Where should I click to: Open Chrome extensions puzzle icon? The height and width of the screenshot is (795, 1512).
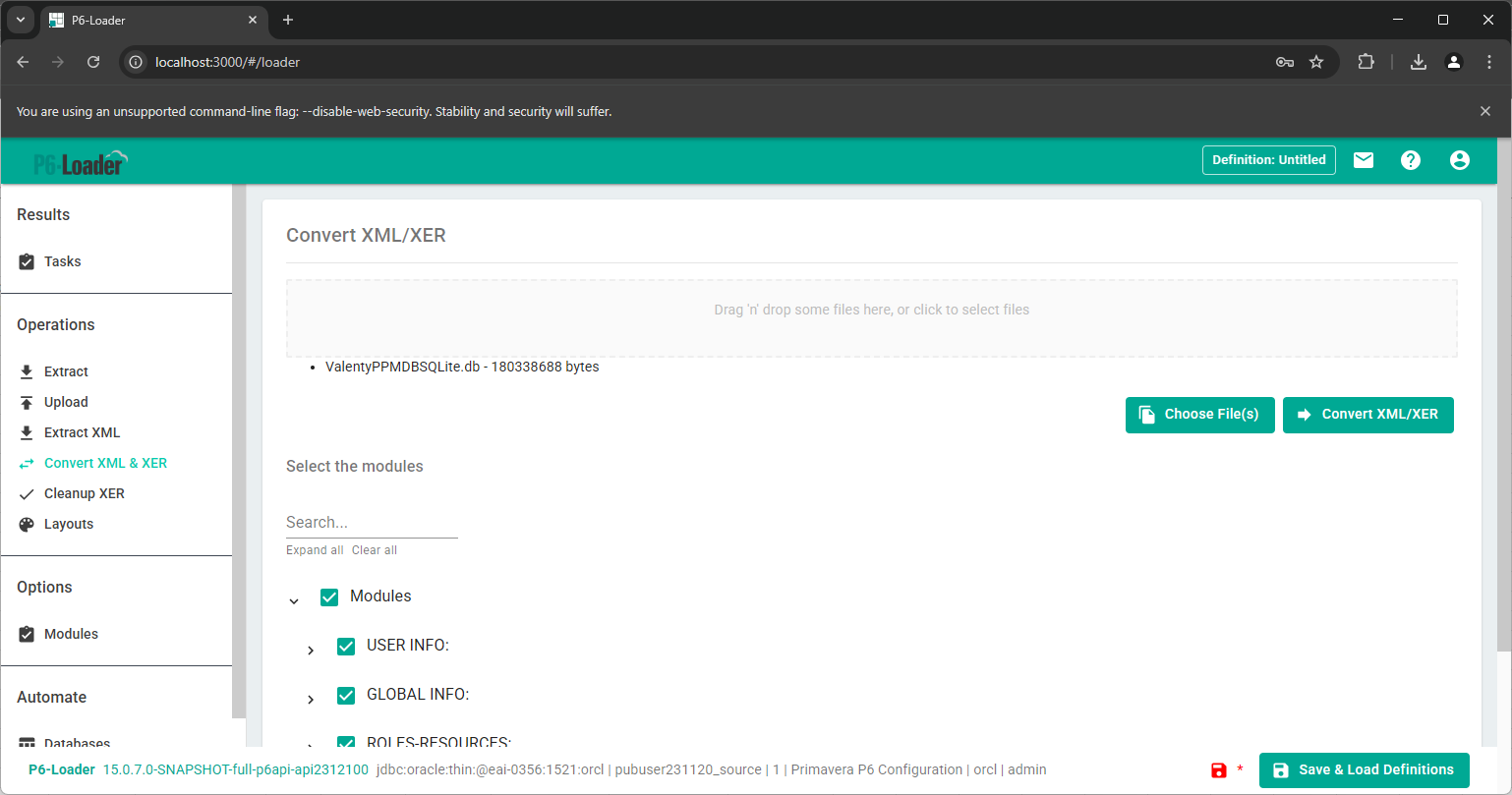1366,62
